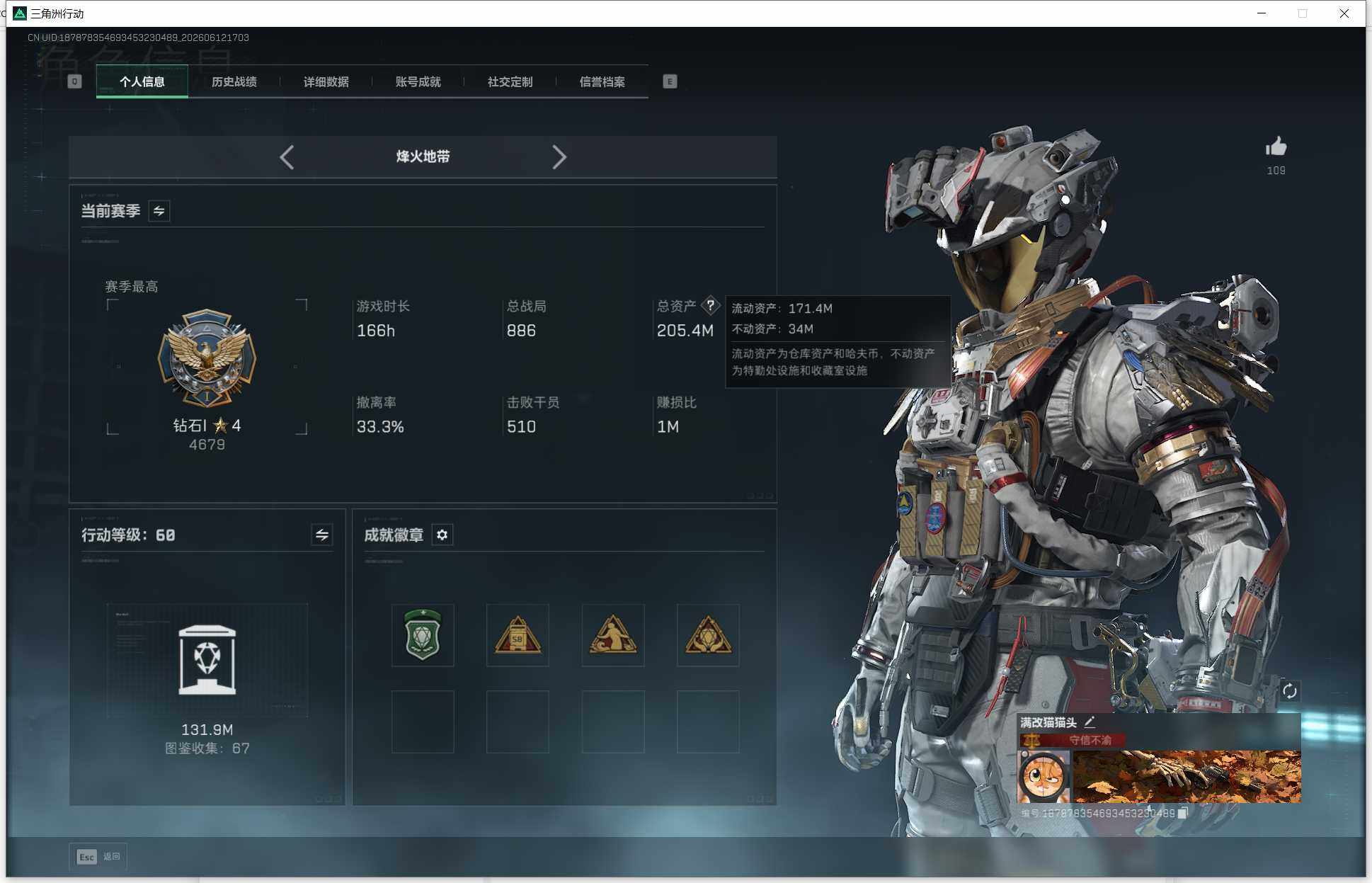Screen dimensions: 1372x883
Task: Click the last empty badge slot in second row
Action: pyautogui.click(x=708, y=722)
